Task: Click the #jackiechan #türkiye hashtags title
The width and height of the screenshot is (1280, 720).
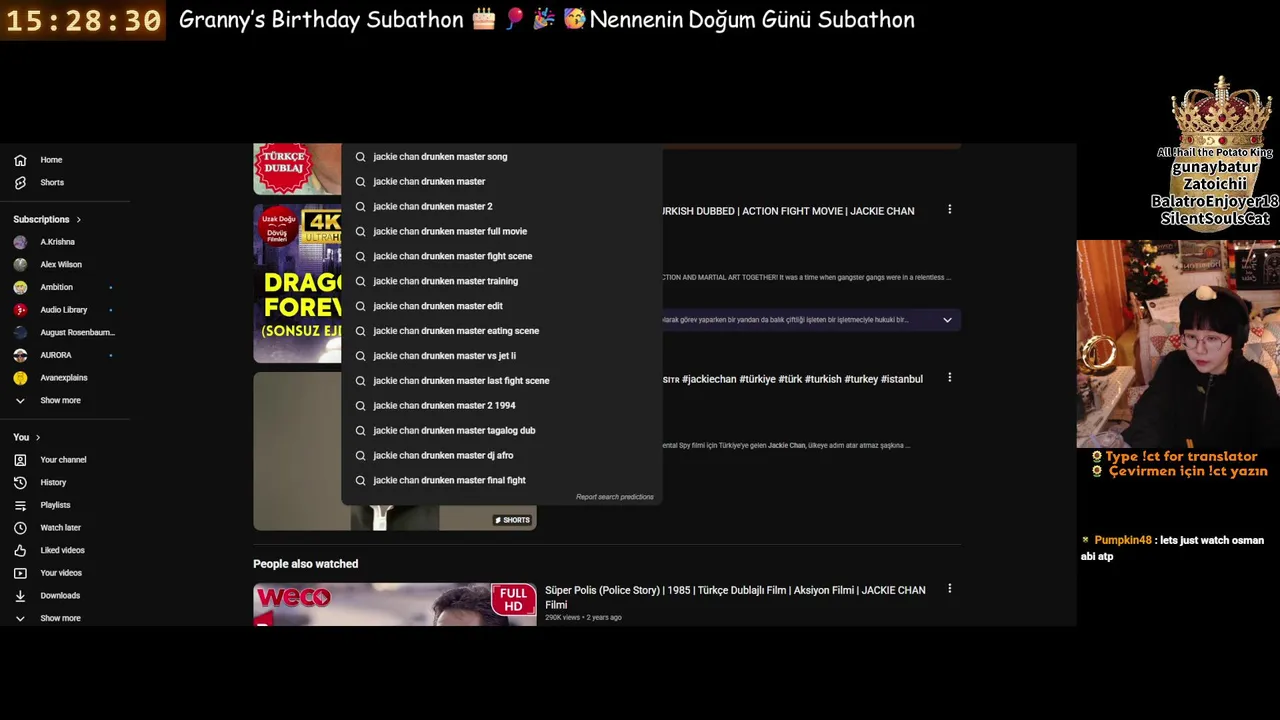Action: point(792,379)
